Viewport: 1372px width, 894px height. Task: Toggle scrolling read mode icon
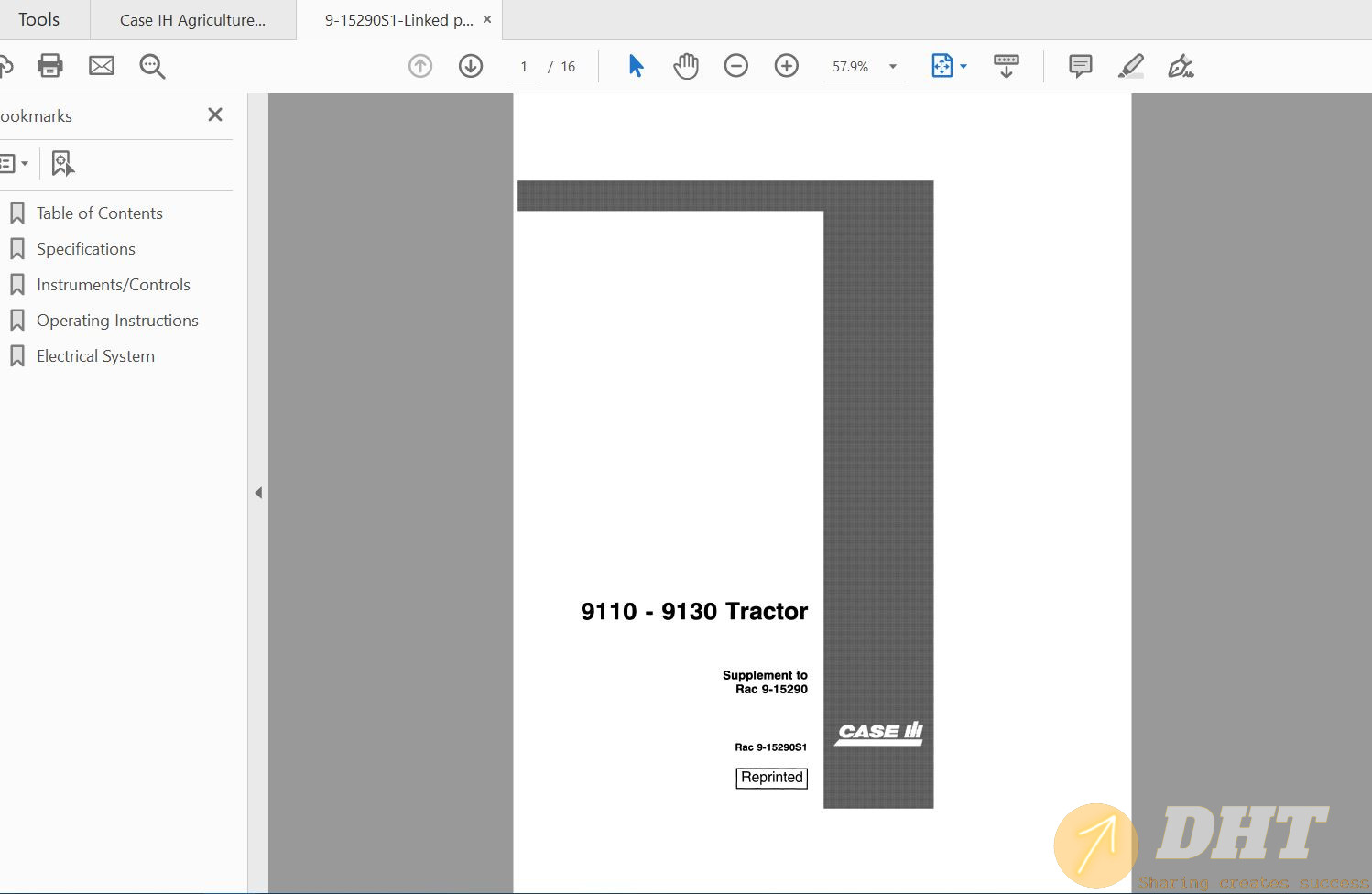coord(1007,66)
